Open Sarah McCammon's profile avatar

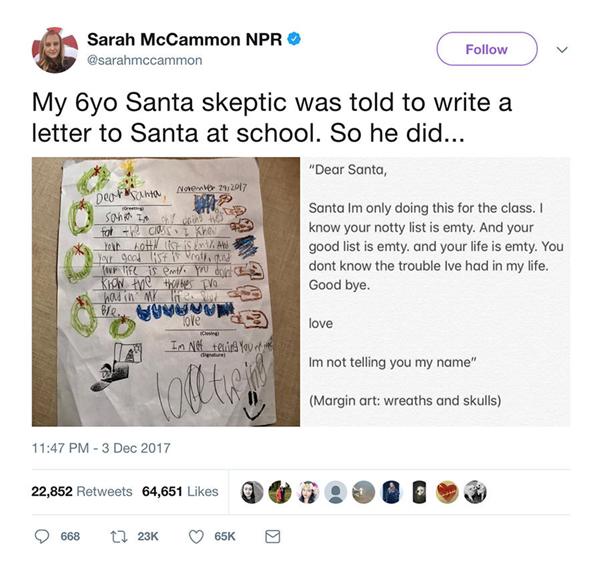pyautogui.click(x=53, y=49)
